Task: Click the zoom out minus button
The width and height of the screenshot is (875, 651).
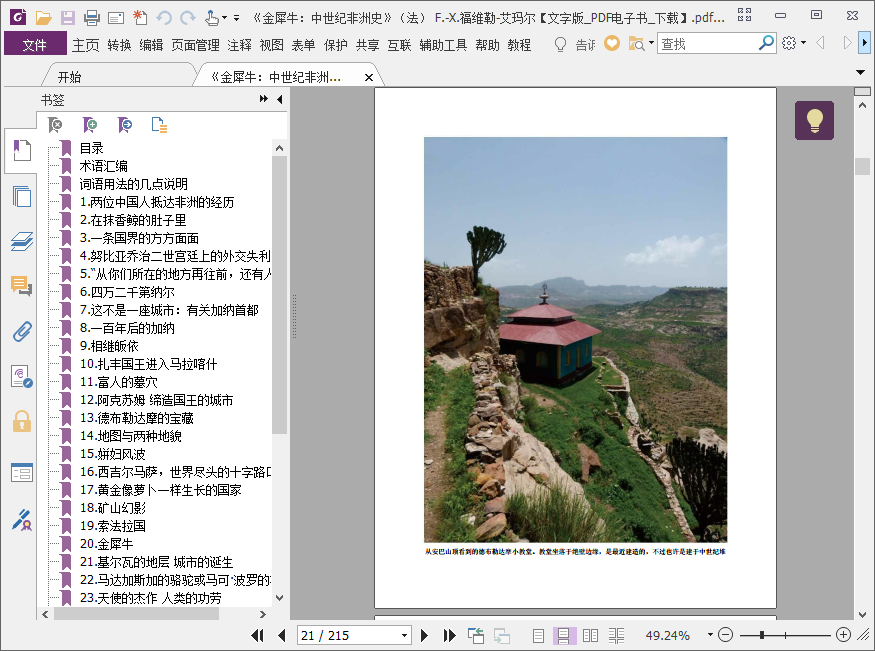Action: click(x=725, y=635)
